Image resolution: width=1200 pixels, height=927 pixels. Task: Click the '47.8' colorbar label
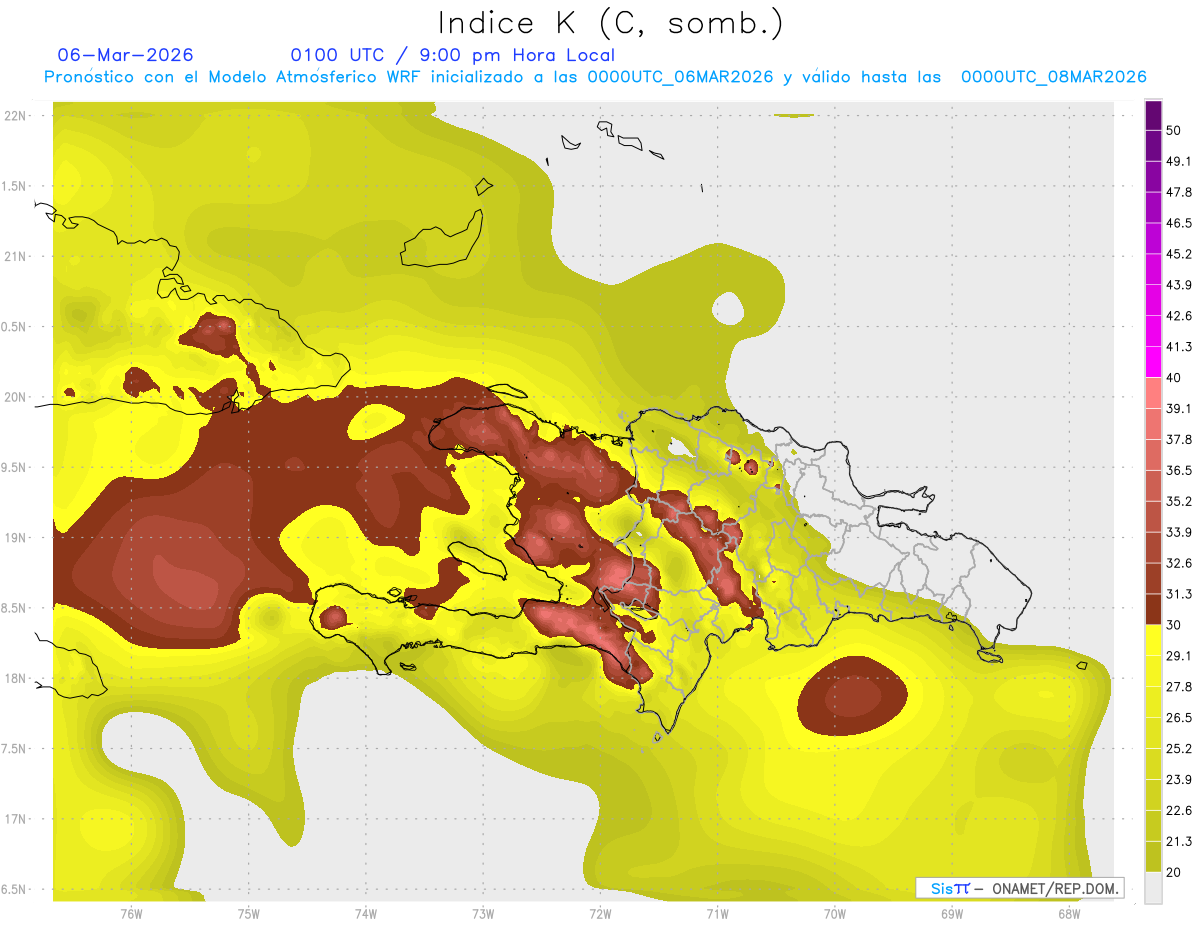pyautogui.click(x=1179, y=192)
